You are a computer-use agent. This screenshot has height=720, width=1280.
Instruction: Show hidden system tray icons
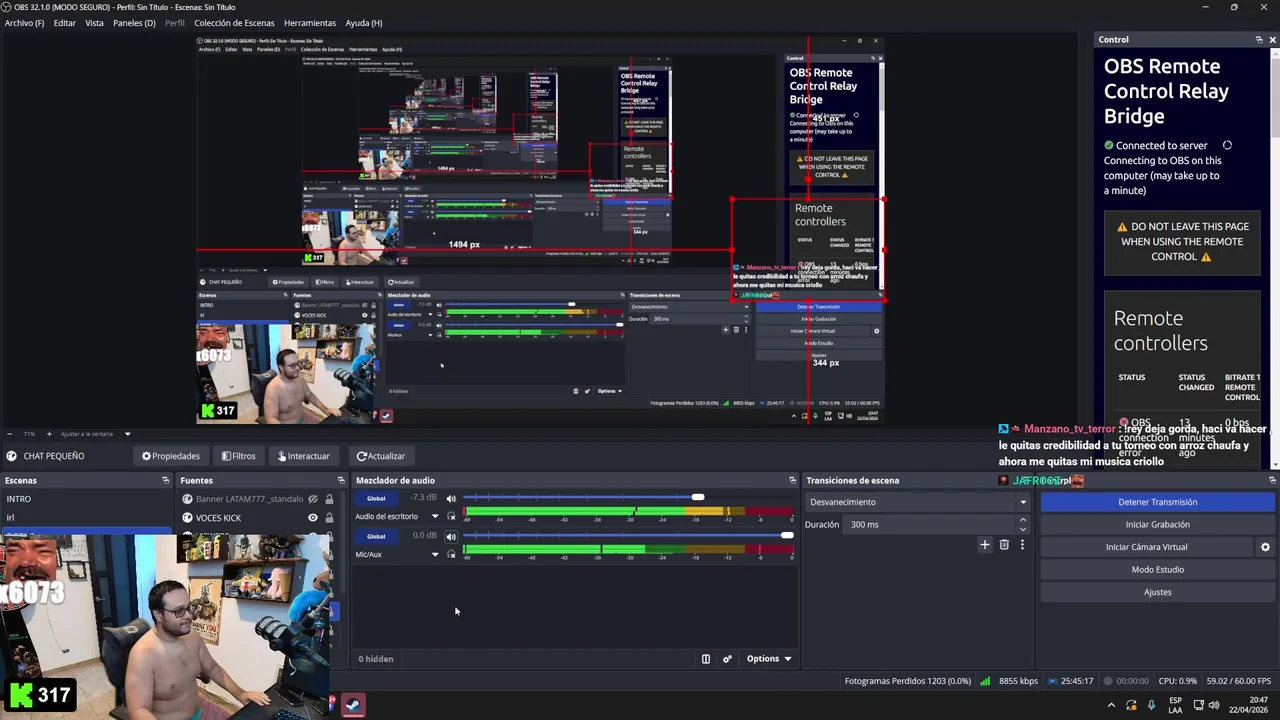point(1111,705)
